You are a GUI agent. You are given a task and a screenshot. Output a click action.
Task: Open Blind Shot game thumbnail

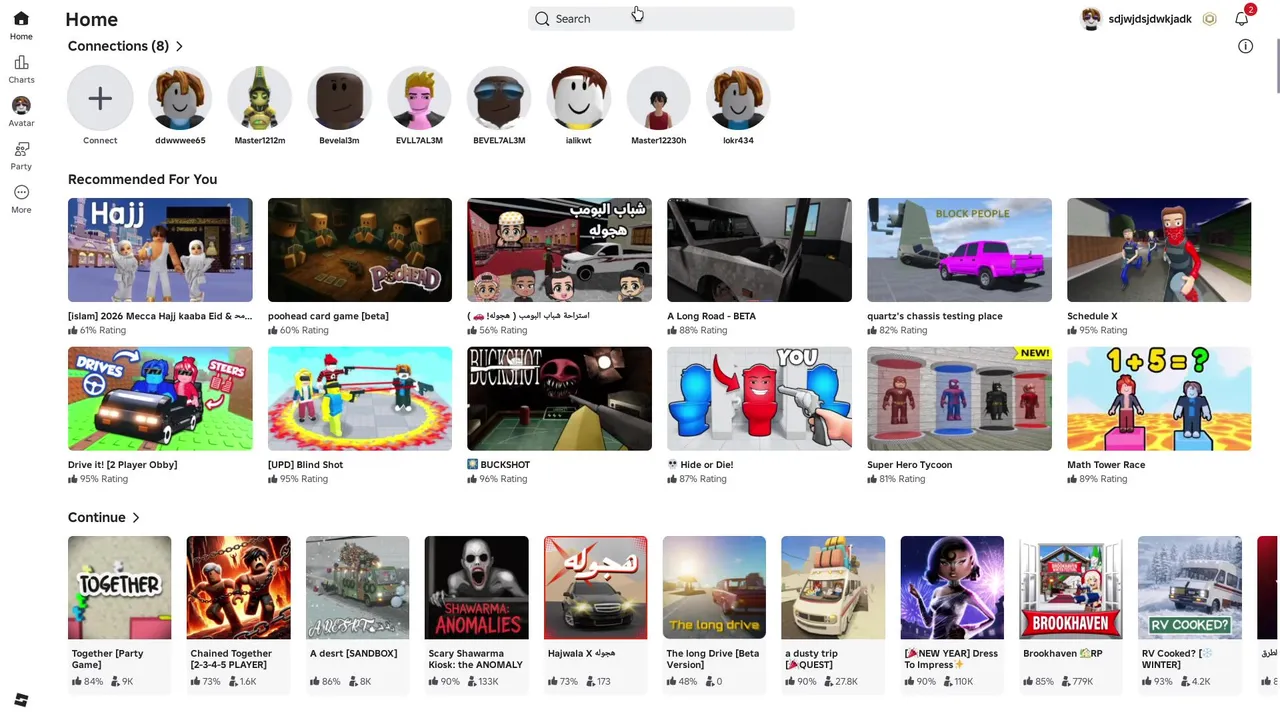tap(360, 399)
